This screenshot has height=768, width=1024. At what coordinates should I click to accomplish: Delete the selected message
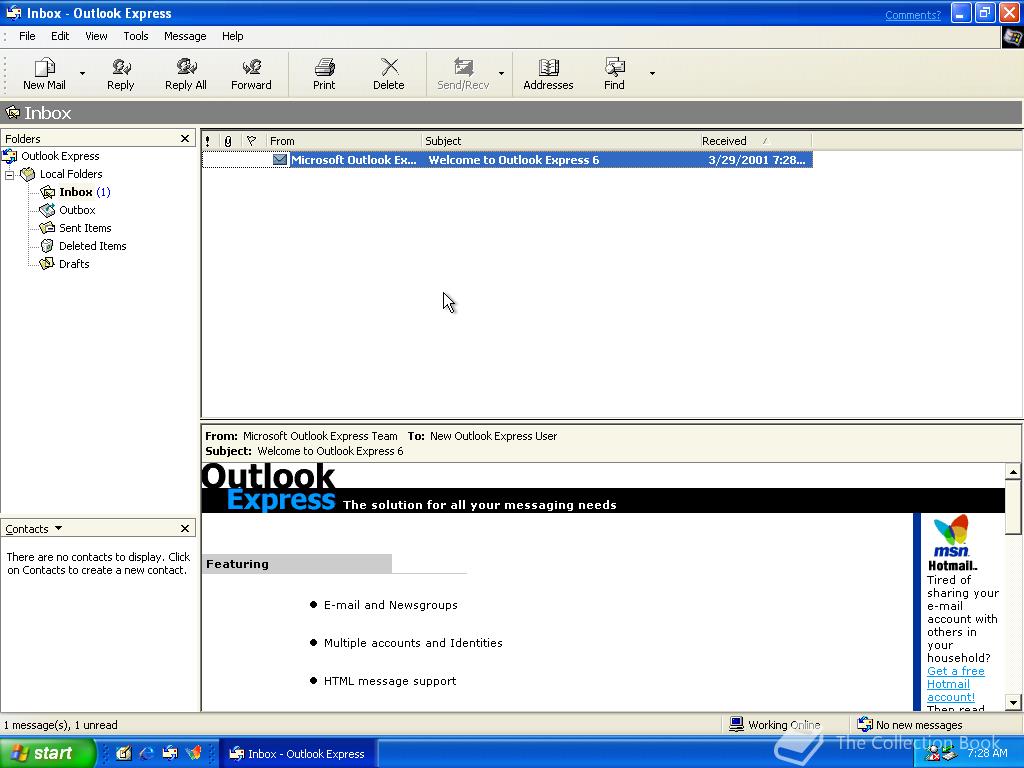coord(389,74)
